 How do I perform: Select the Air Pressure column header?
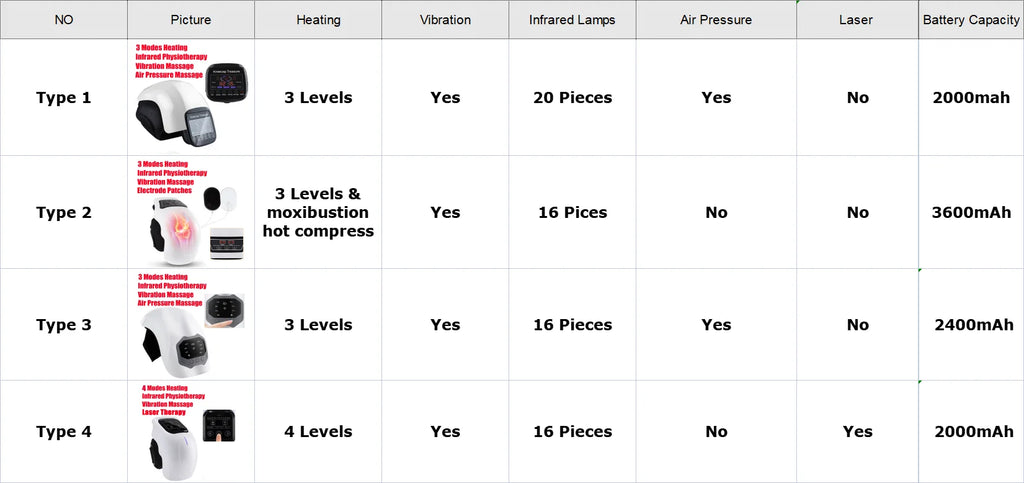click(716, 20)
